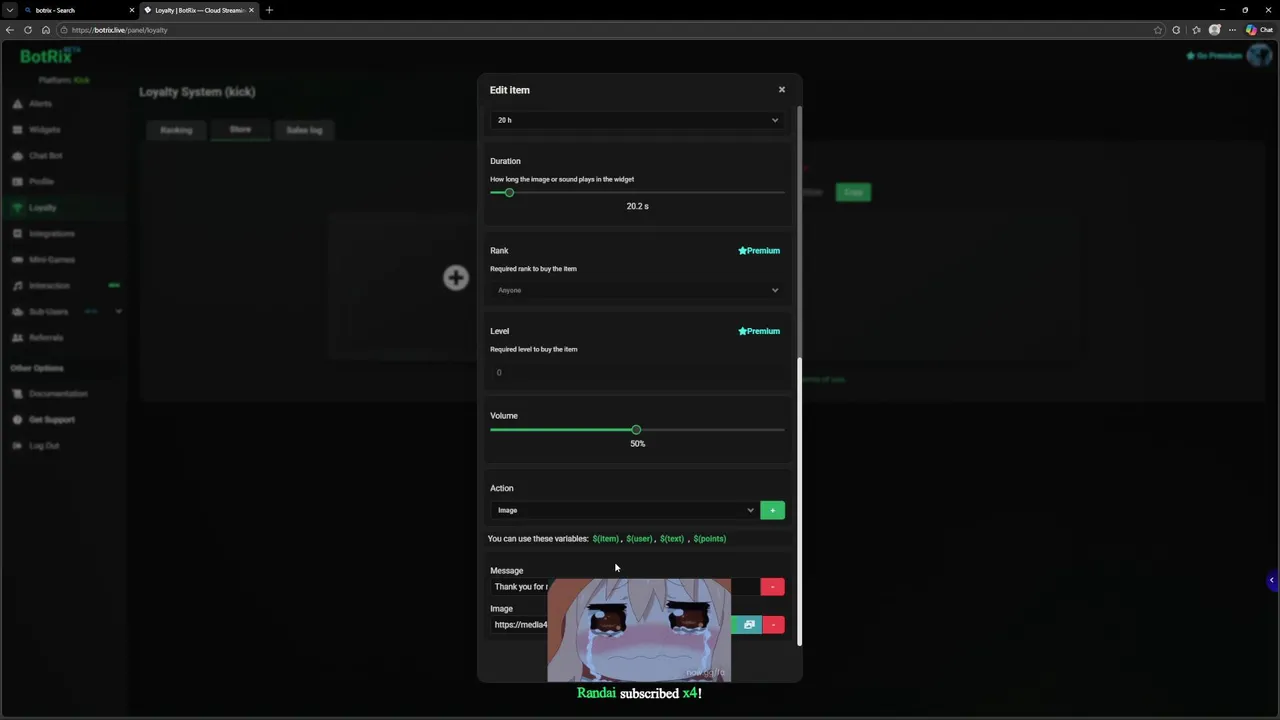Open browser profile icon

tap(1215, 30)
